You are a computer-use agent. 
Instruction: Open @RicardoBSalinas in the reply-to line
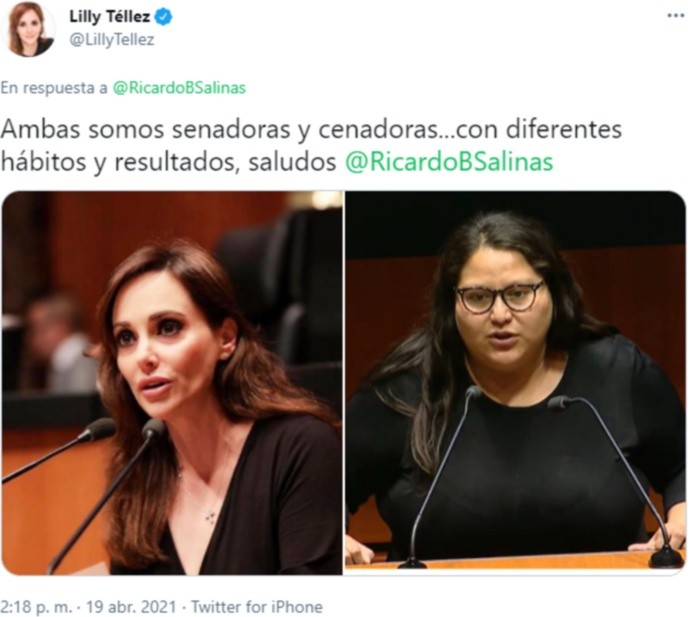pos(179,88)
